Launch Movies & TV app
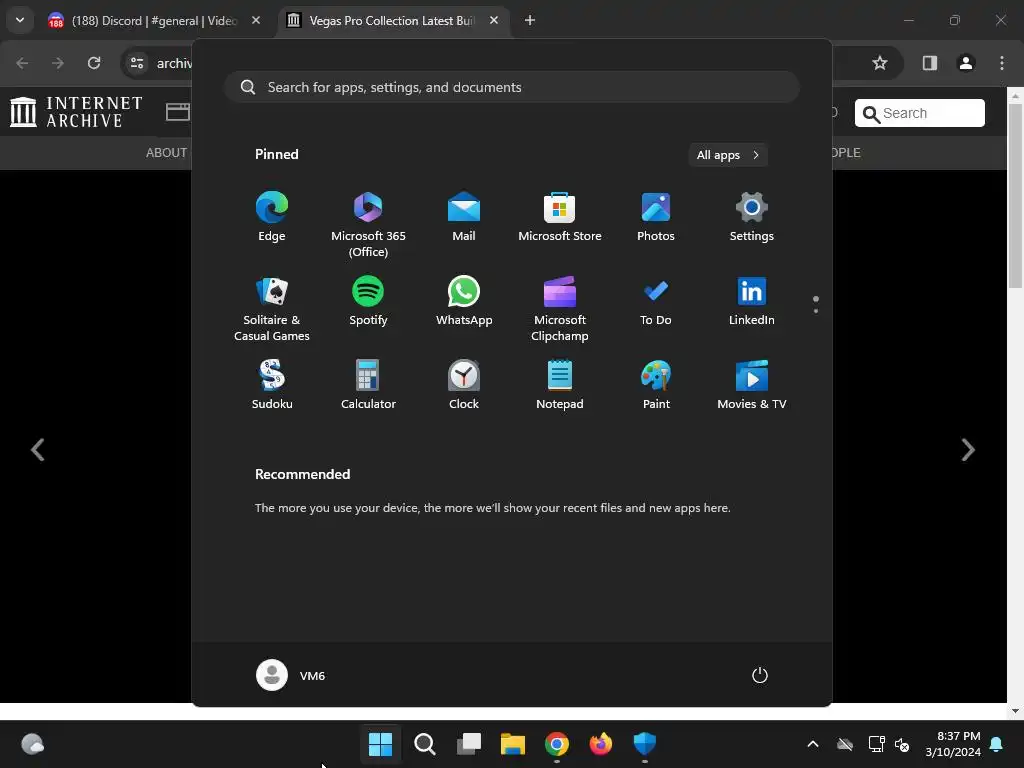 click(x=752, y=385)
